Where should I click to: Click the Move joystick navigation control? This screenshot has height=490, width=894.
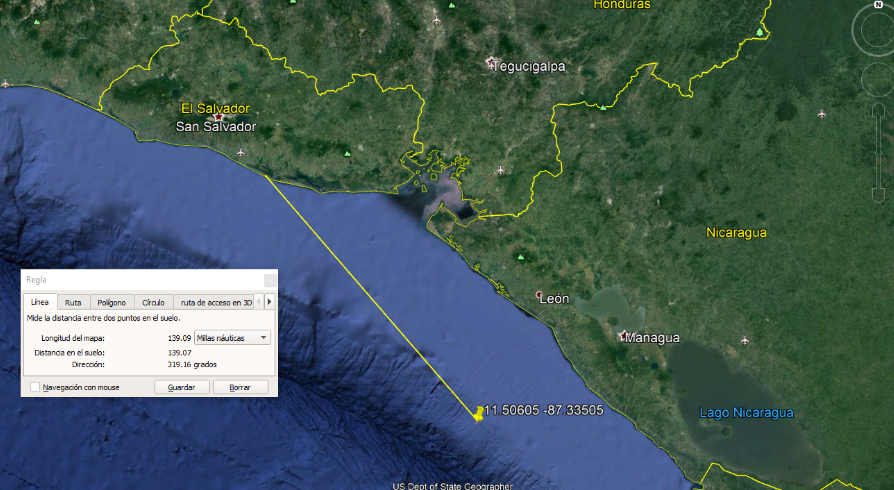pos(878,78)
